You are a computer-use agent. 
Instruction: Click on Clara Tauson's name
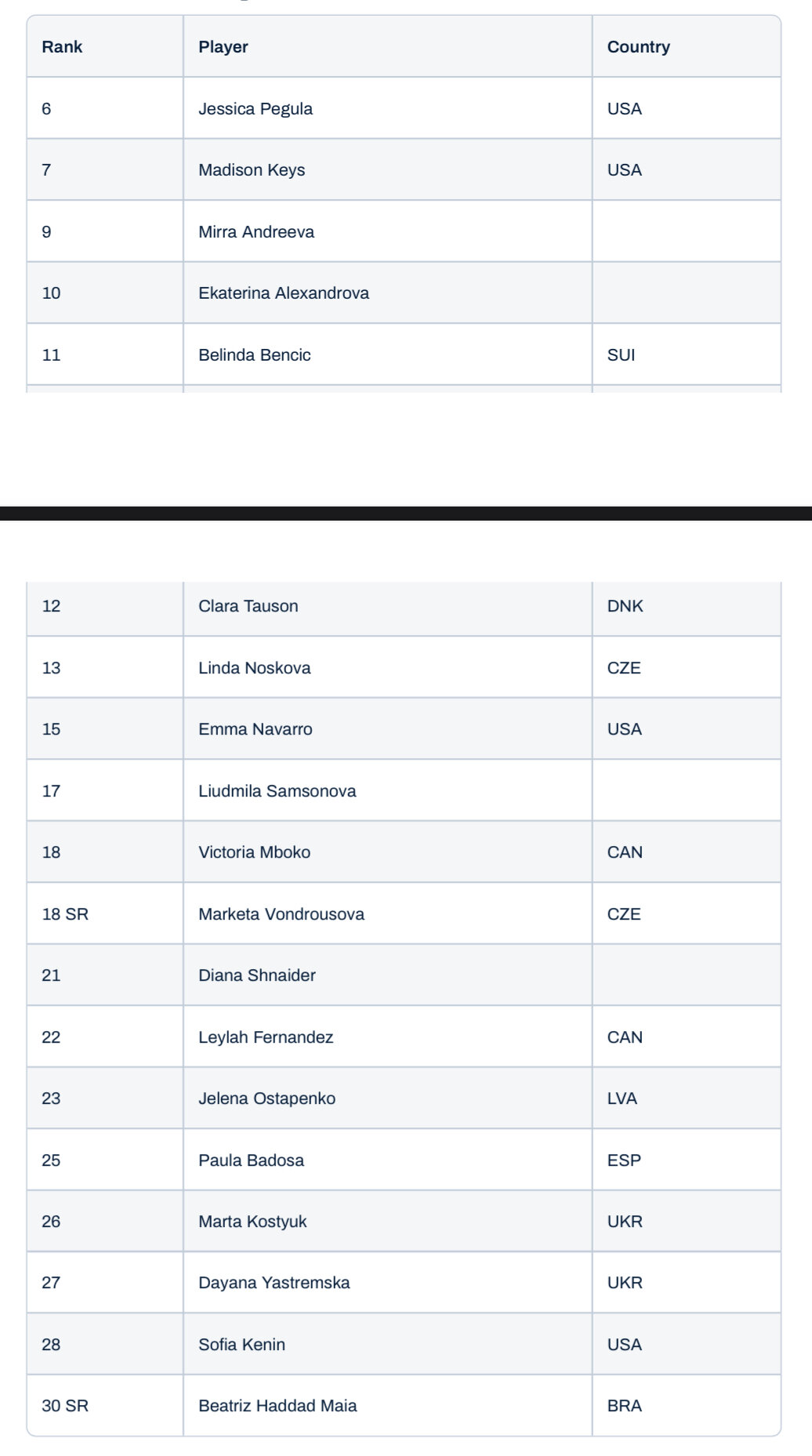(x=248, y=606)
